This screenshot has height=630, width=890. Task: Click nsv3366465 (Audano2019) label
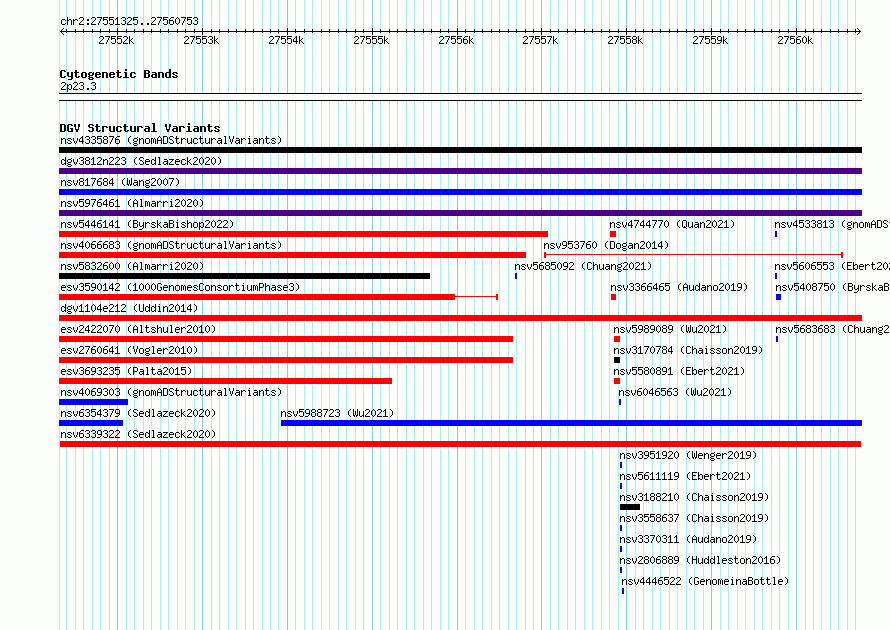coord(679,287)
